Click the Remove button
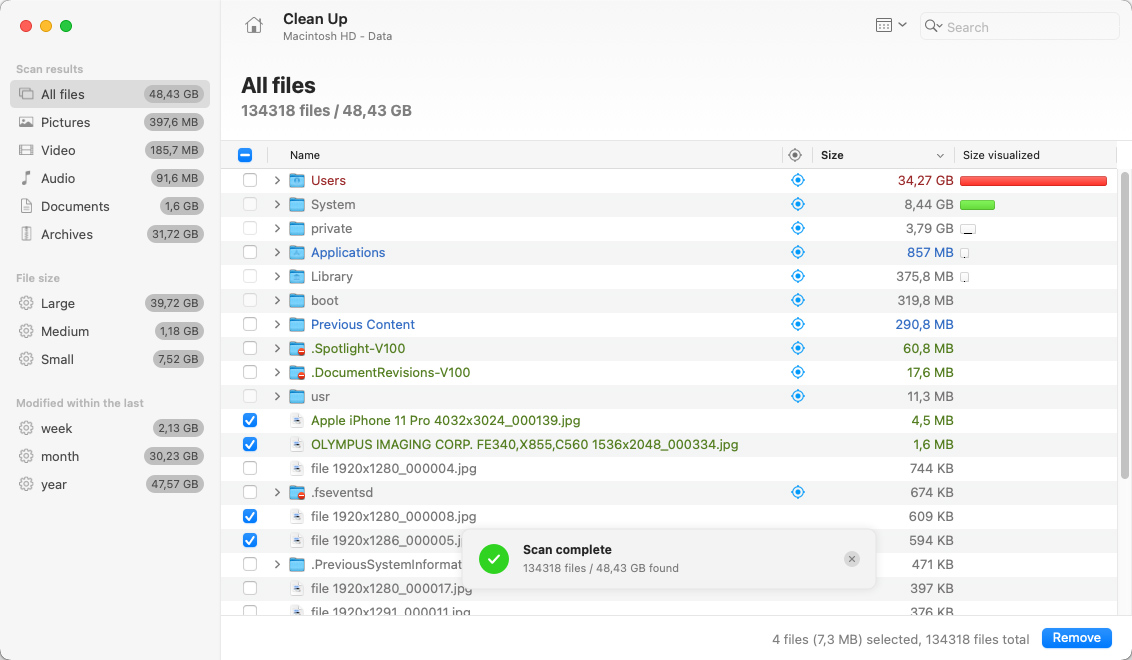The height and width of the screenshot is (660, 1132). coord(1076,637)
